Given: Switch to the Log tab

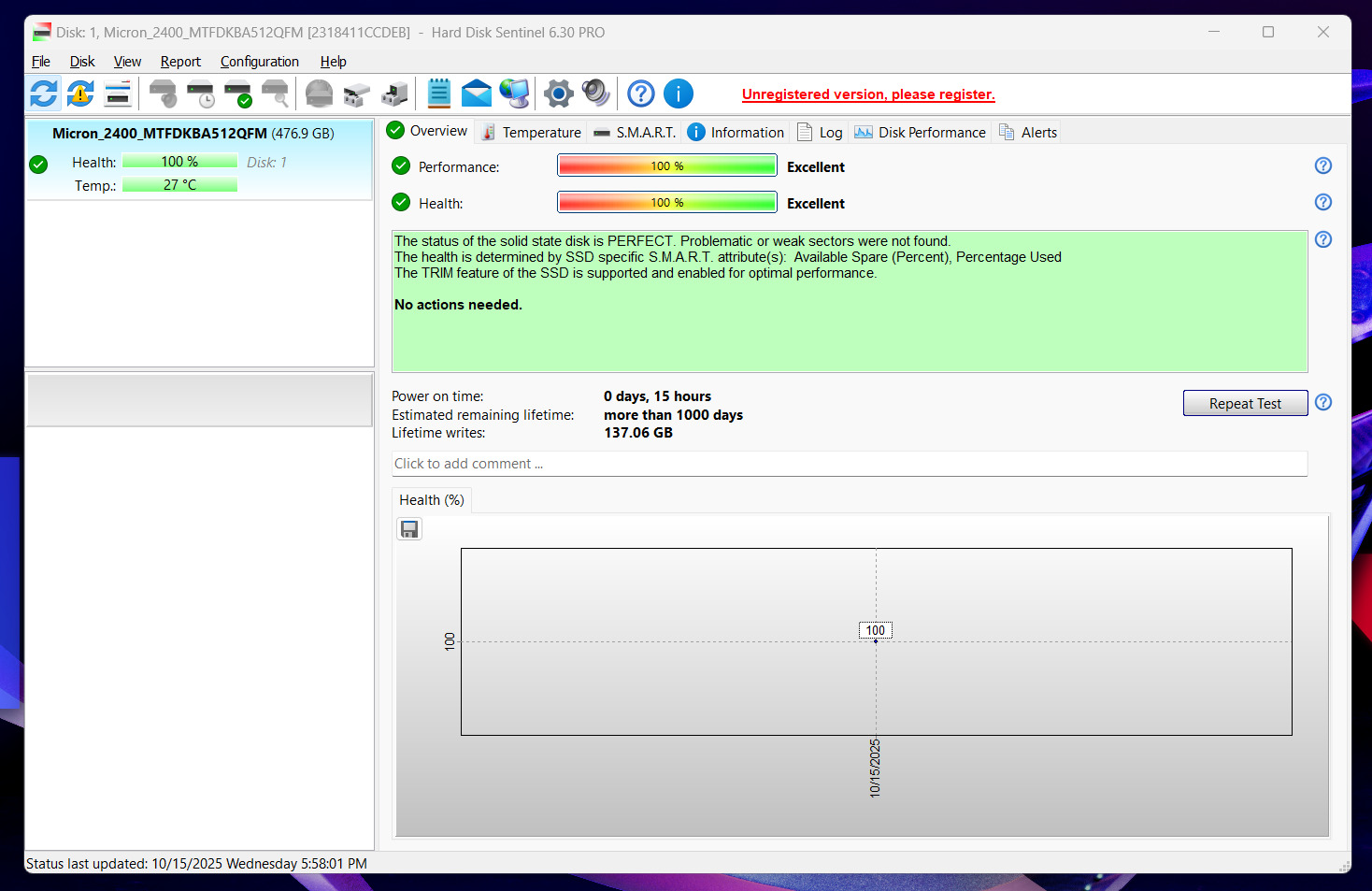Looking at the screenshot, I should [820, 132].
